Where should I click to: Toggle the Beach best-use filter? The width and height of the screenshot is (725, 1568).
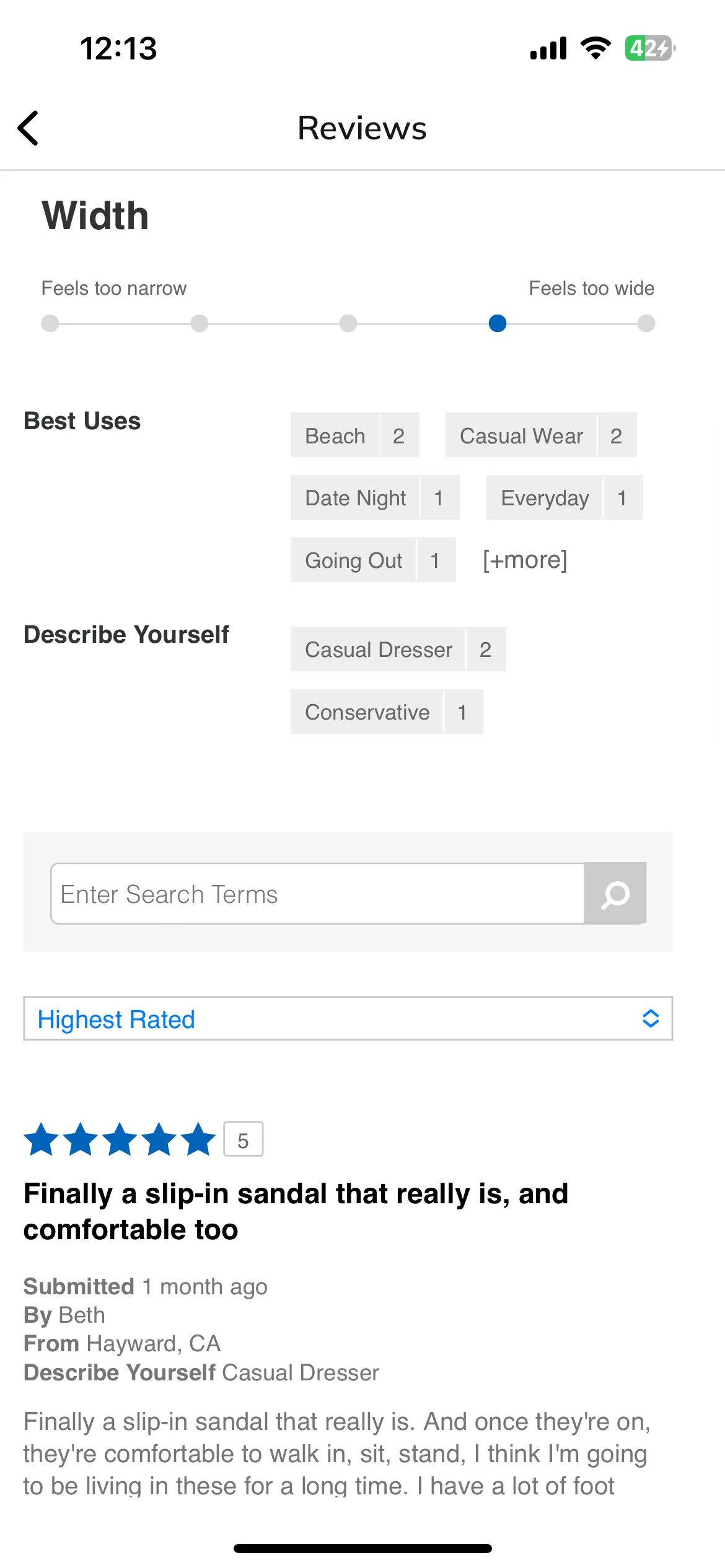tap(355, 435)
